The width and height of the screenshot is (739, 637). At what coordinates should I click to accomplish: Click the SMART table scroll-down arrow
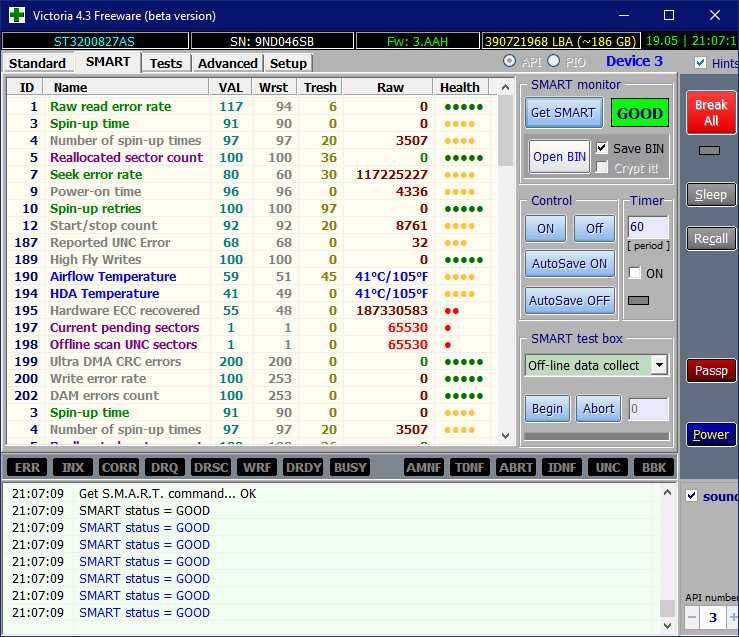point(505,436)
